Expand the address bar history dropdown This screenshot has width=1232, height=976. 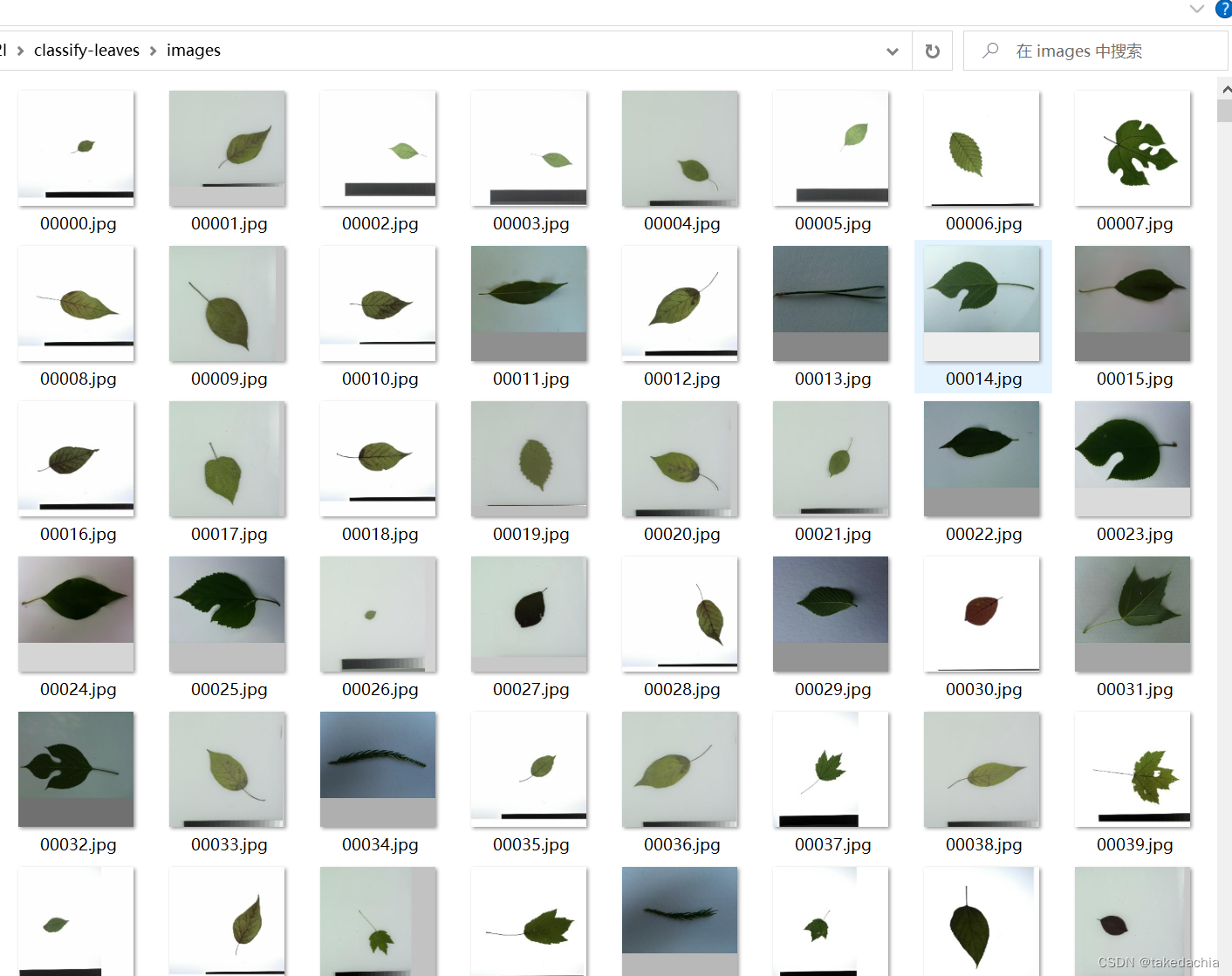(892, 51)
